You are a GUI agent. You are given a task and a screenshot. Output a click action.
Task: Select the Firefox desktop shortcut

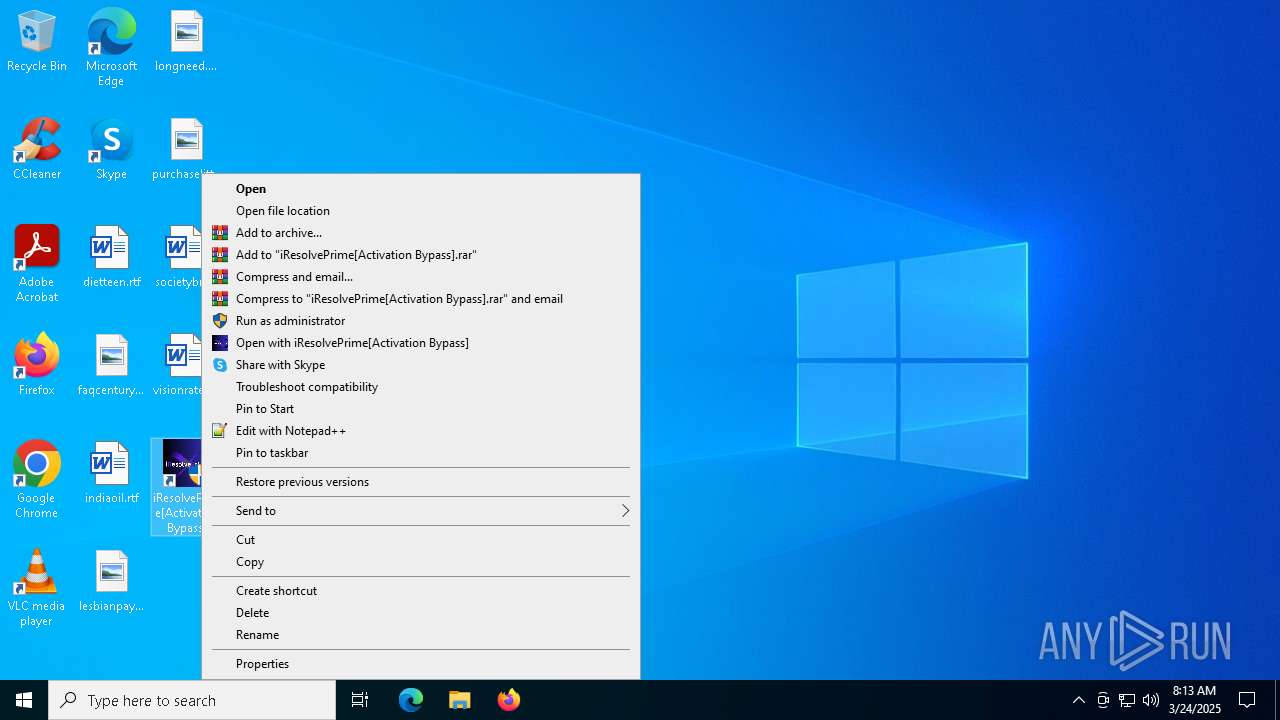[37, 365]
